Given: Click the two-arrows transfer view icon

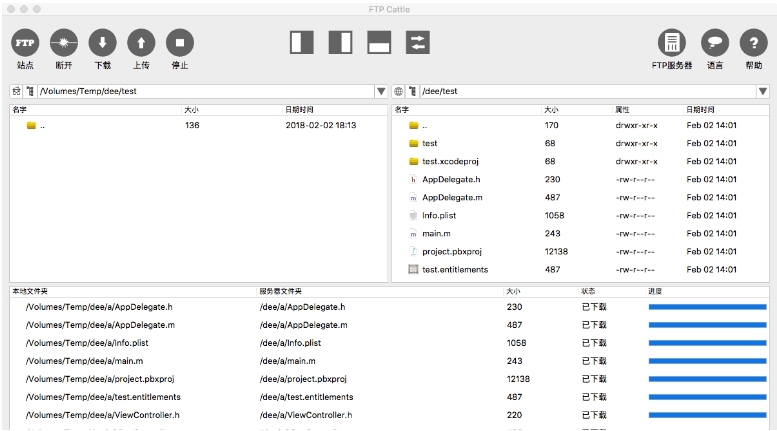Looking at the screenshot, I should (x=417, y=42).
